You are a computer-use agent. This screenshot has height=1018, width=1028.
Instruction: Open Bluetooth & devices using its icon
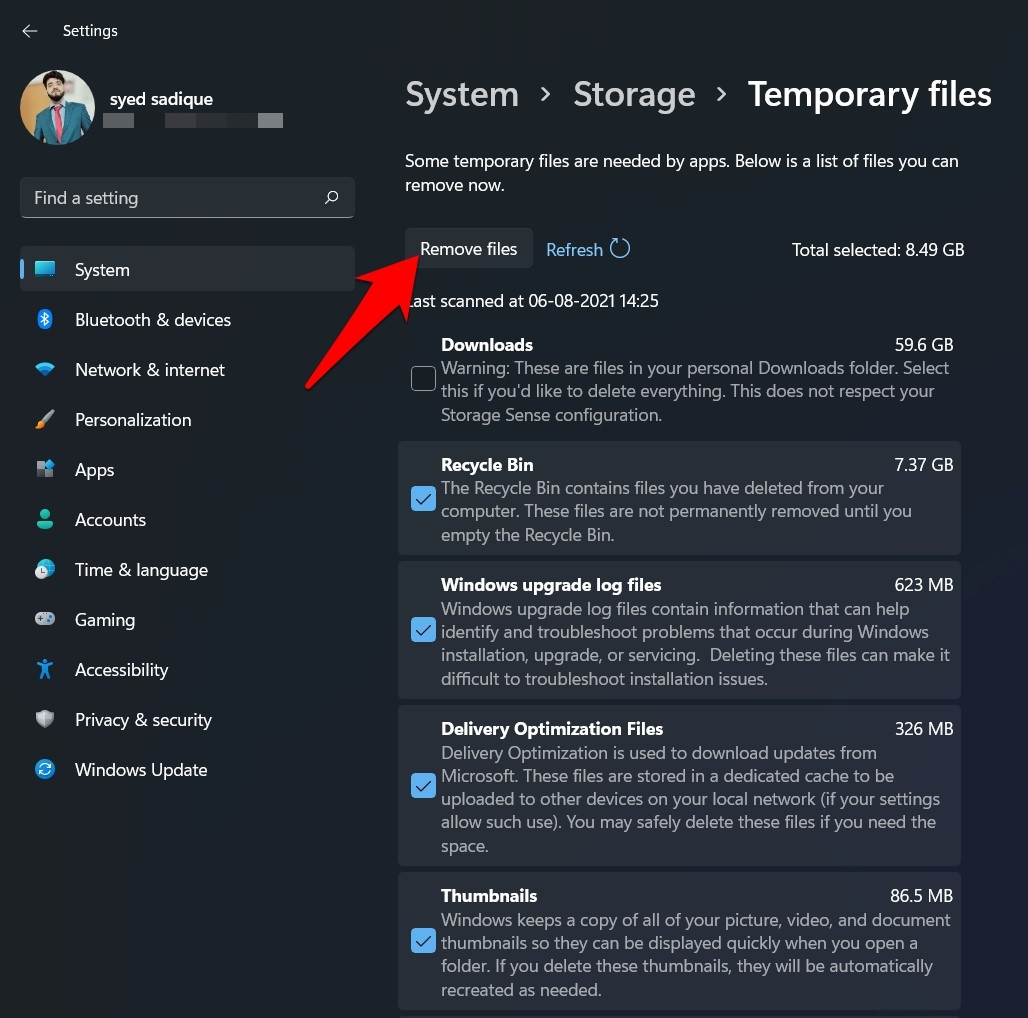[45, 319]
